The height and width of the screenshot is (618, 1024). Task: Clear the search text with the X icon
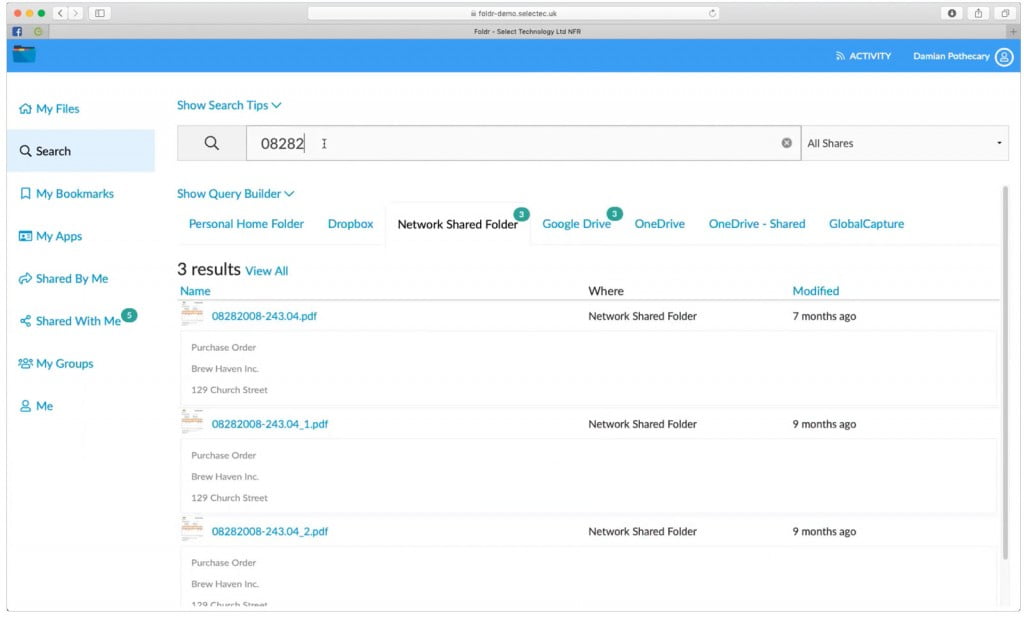[786, 143]
